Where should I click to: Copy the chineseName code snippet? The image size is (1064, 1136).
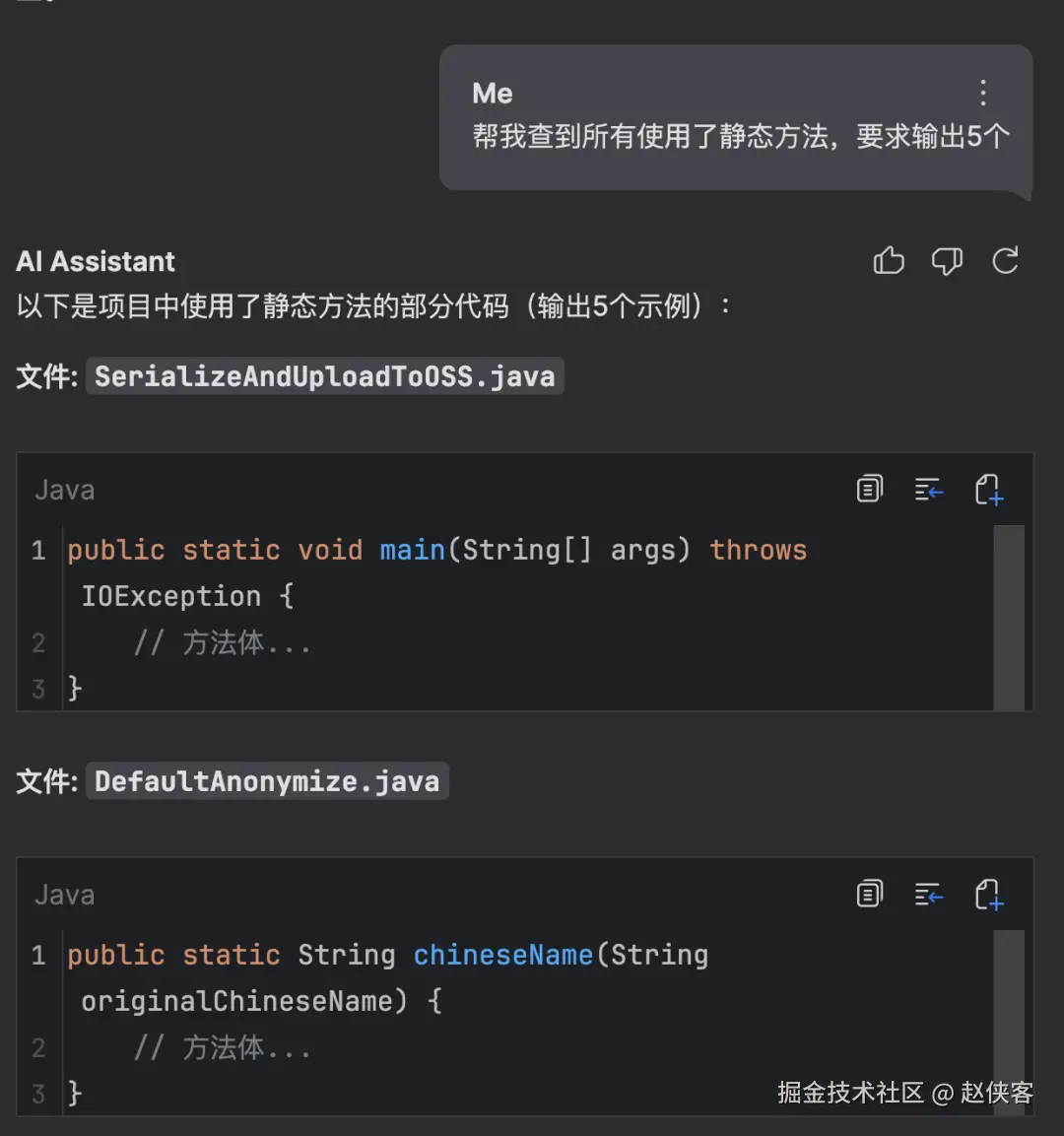(869, 894)
